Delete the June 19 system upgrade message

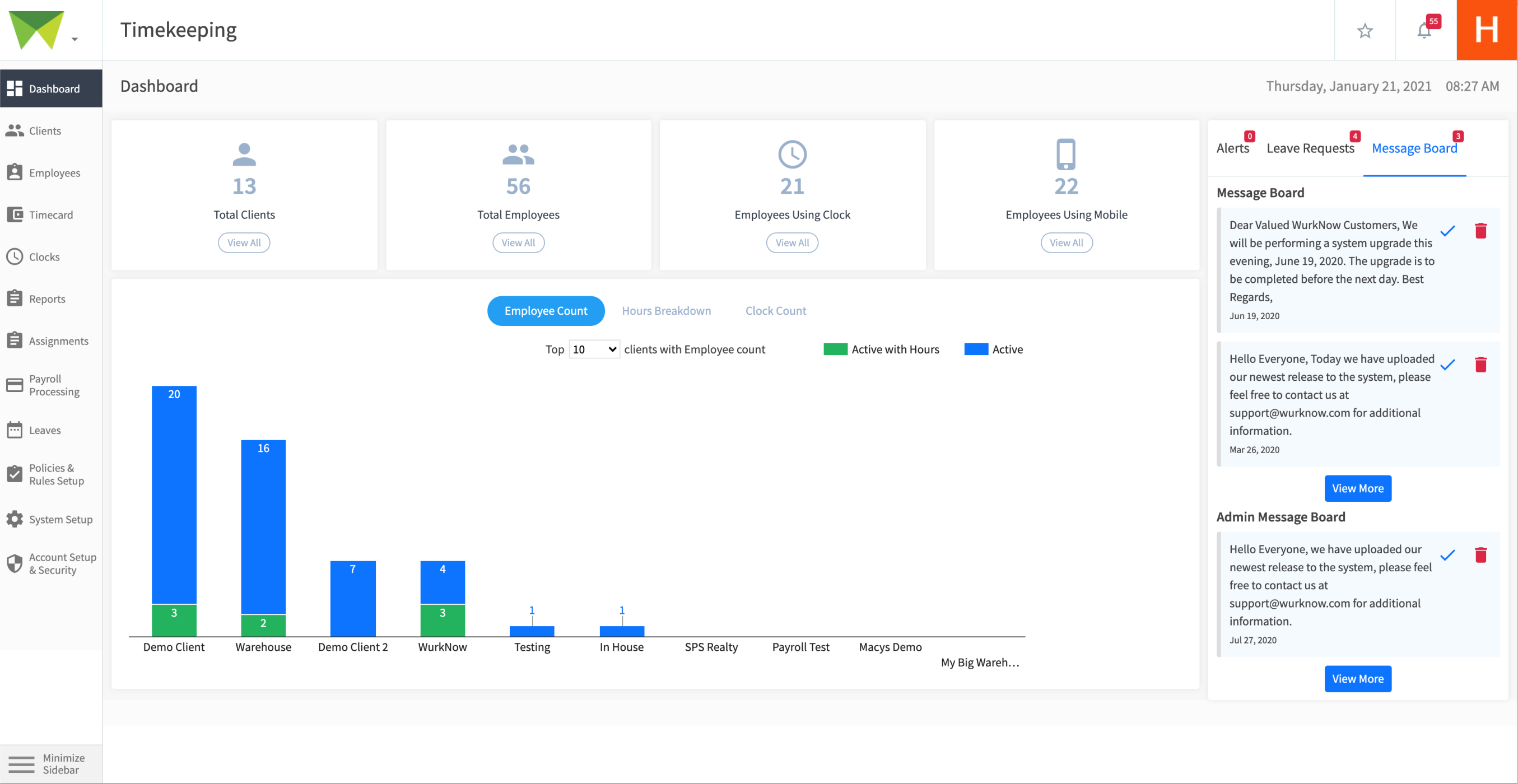coord(1480,230)
